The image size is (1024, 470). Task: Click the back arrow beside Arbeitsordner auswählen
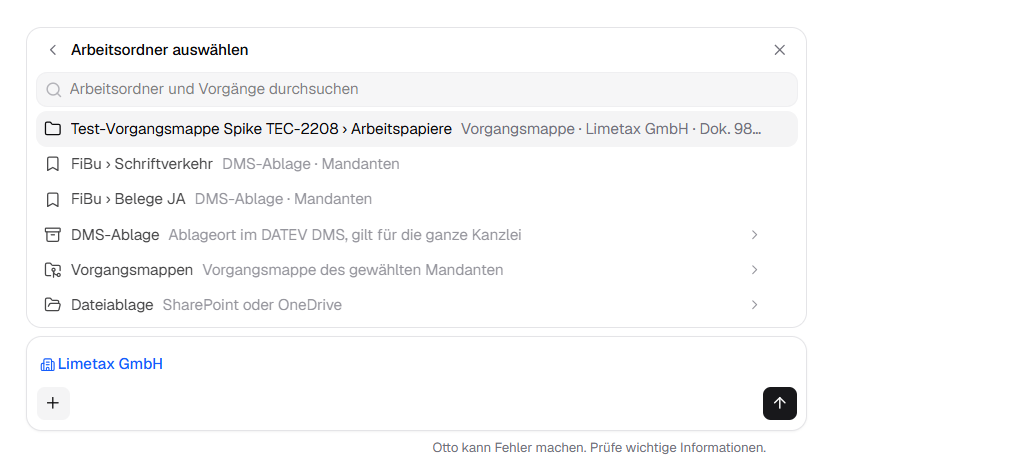[53, 50]
